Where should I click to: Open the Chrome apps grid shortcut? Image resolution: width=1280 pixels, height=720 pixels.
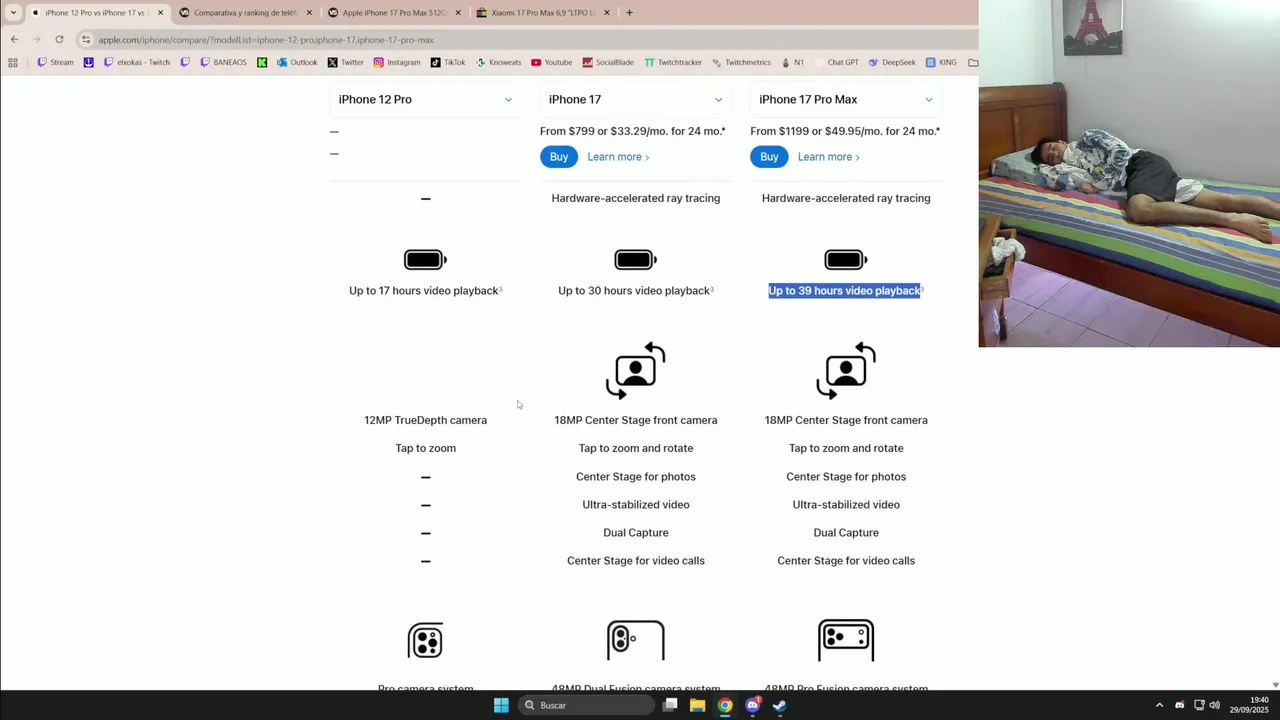coord(12,62)
